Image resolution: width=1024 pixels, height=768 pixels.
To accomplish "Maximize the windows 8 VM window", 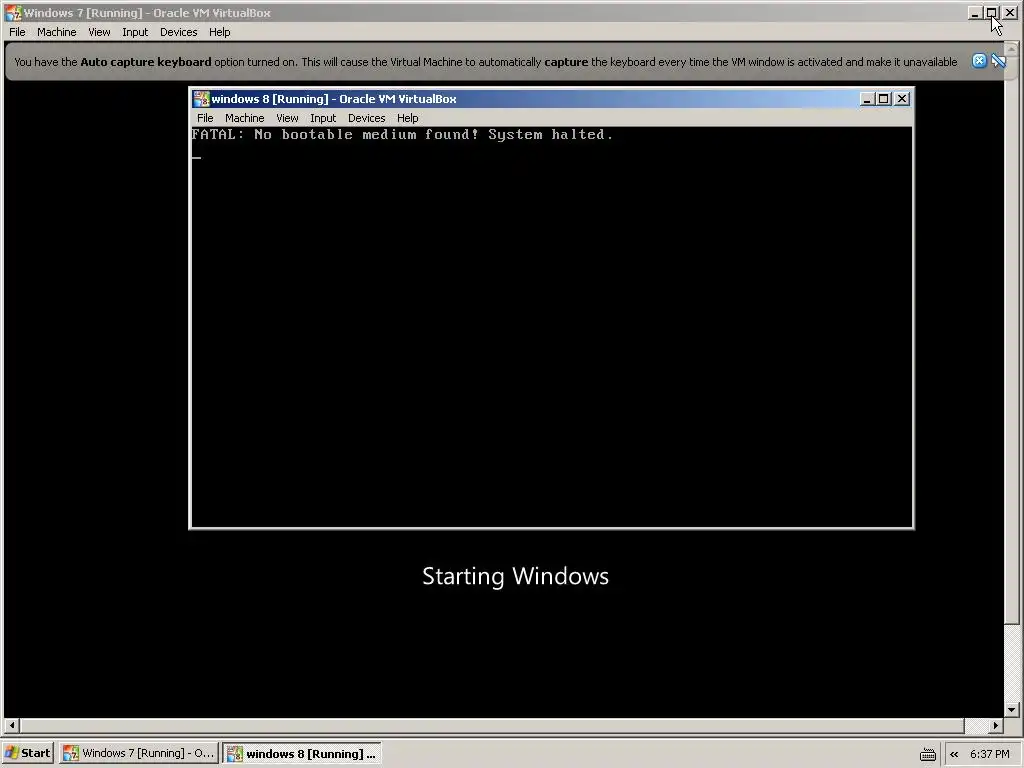I will coord(884,99).
